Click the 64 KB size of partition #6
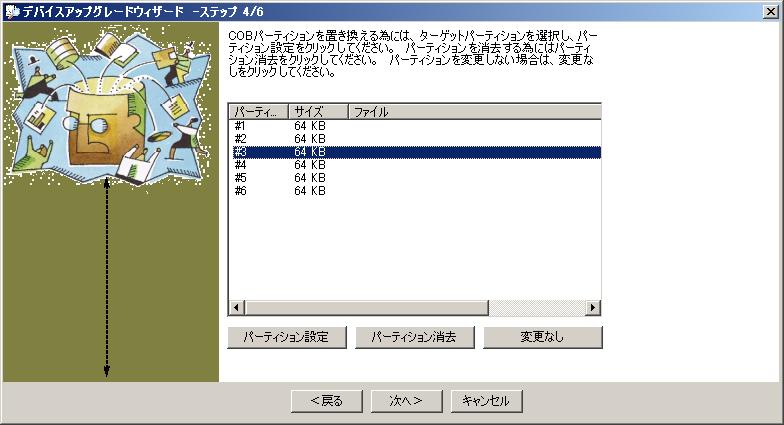Viewport: 784px width, 425px height. point(310,191)
